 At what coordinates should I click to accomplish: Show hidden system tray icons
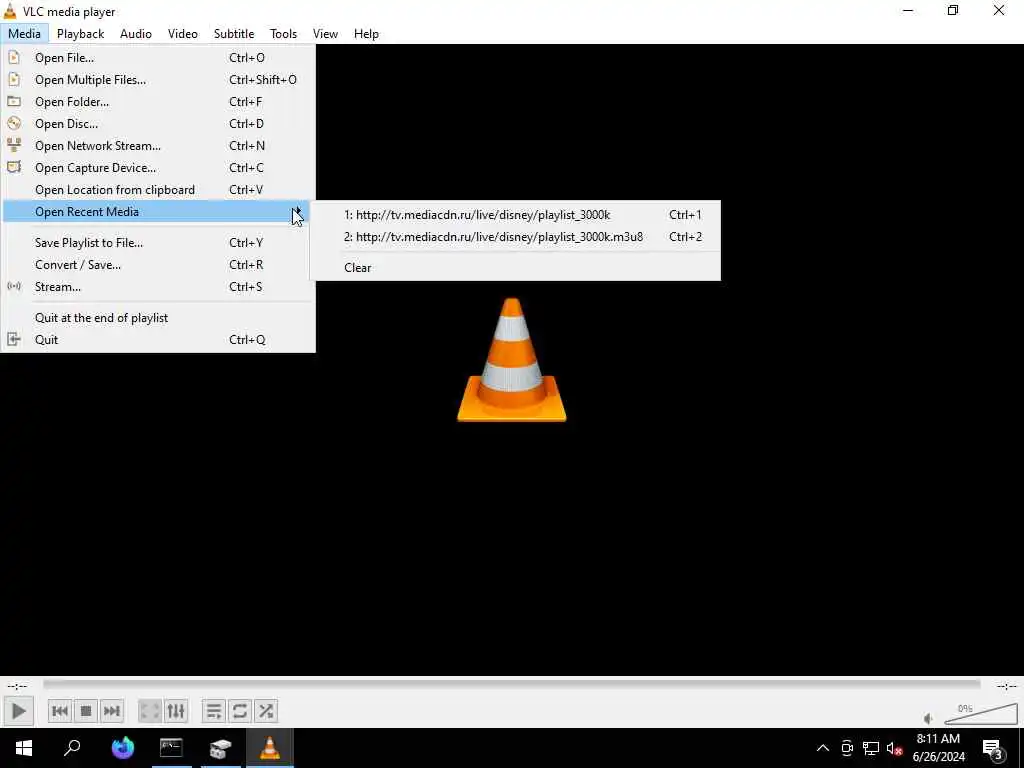coord(822,748)
